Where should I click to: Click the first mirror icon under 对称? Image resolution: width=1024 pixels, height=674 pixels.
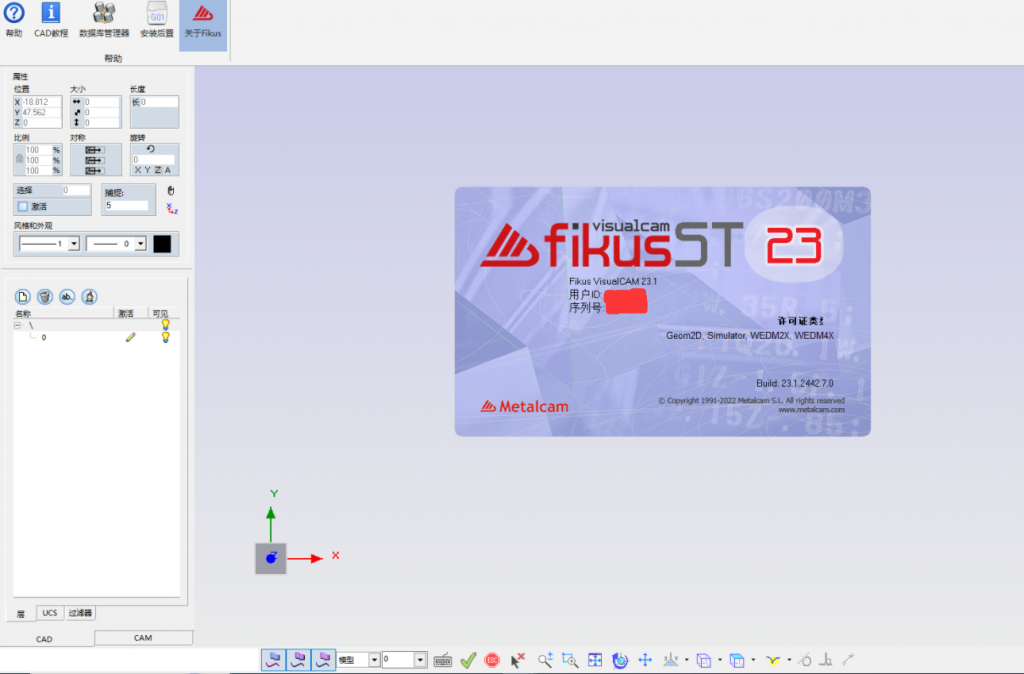[x=94, y=150]
